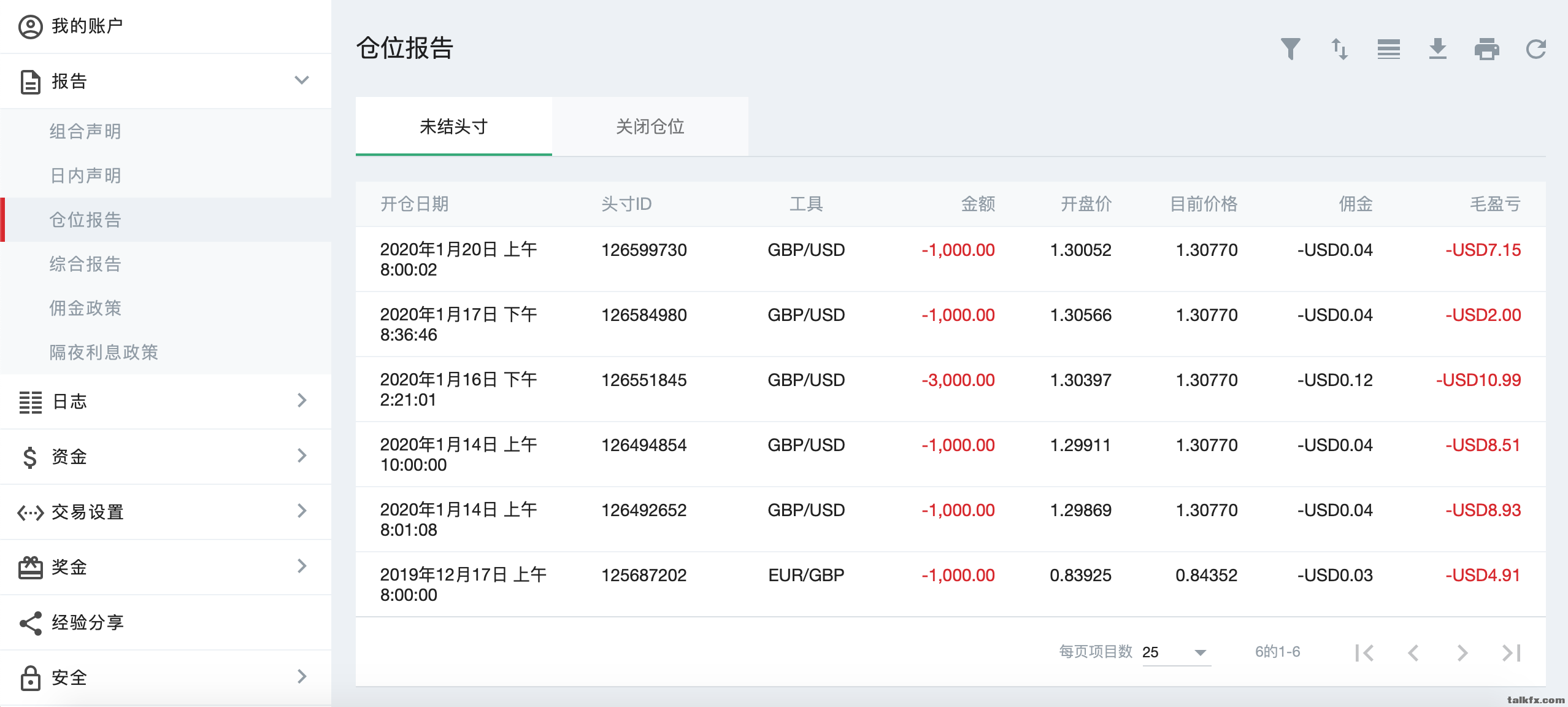
Task: Click the 我的账户 profile icon
Action: (30, 26)
